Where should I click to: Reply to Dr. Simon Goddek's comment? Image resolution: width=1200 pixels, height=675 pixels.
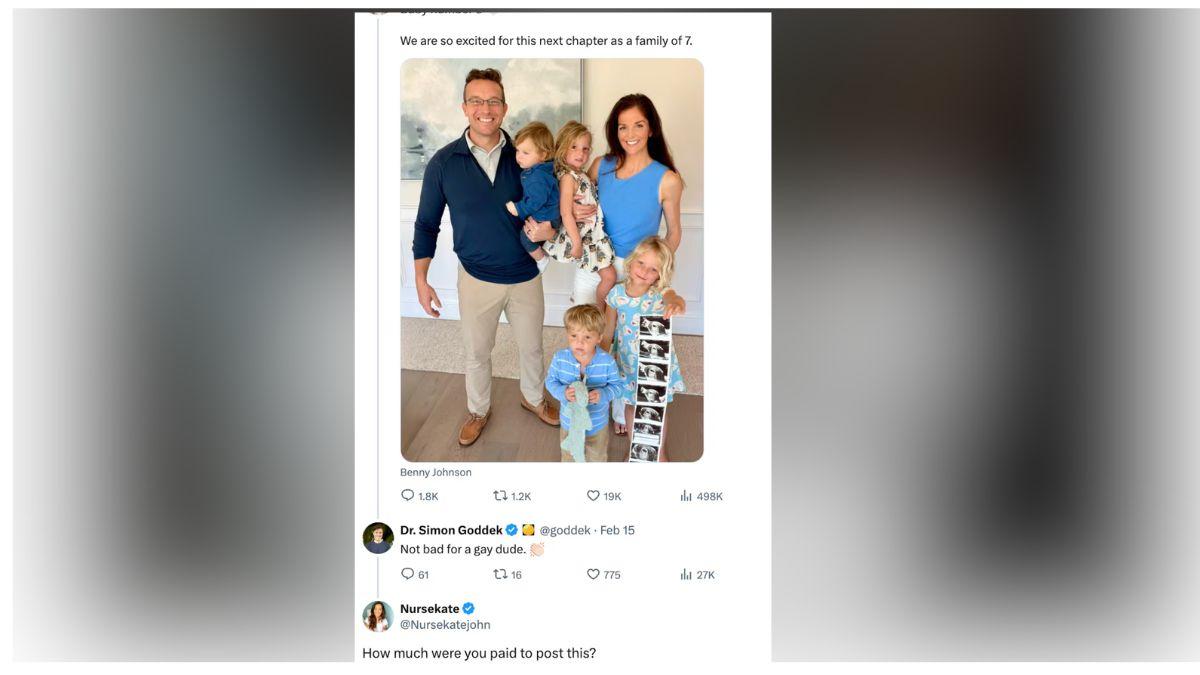click(x=407, y=574)
